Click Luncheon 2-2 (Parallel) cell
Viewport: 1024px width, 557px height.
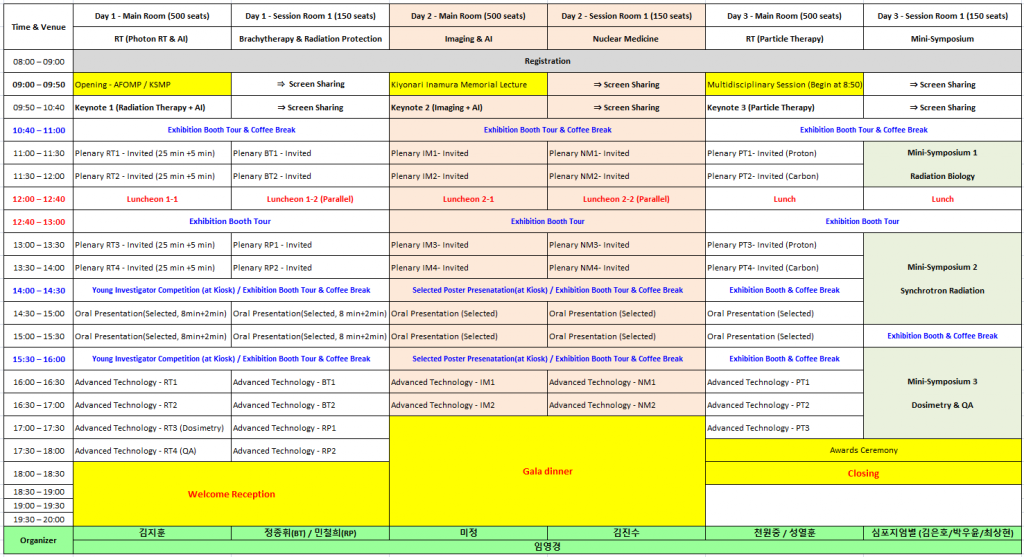(626, 199)
